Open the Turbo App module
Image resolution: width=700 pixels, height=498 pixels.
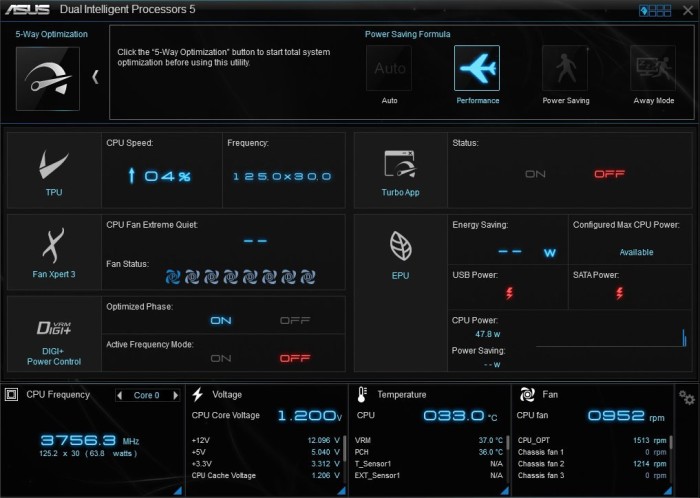point(400,170)
